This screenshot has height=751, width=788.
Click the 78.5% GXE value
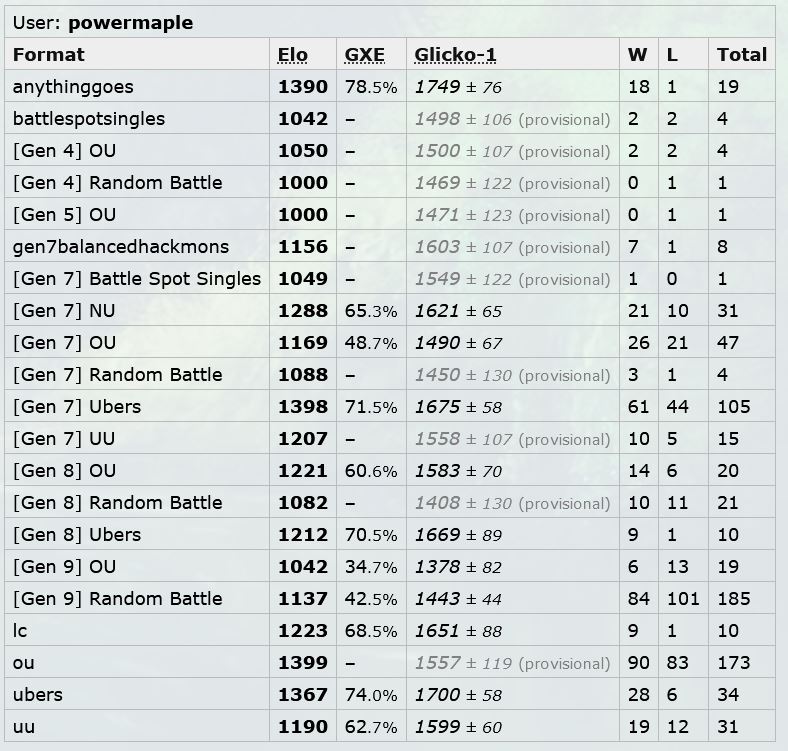pos(371,87)
